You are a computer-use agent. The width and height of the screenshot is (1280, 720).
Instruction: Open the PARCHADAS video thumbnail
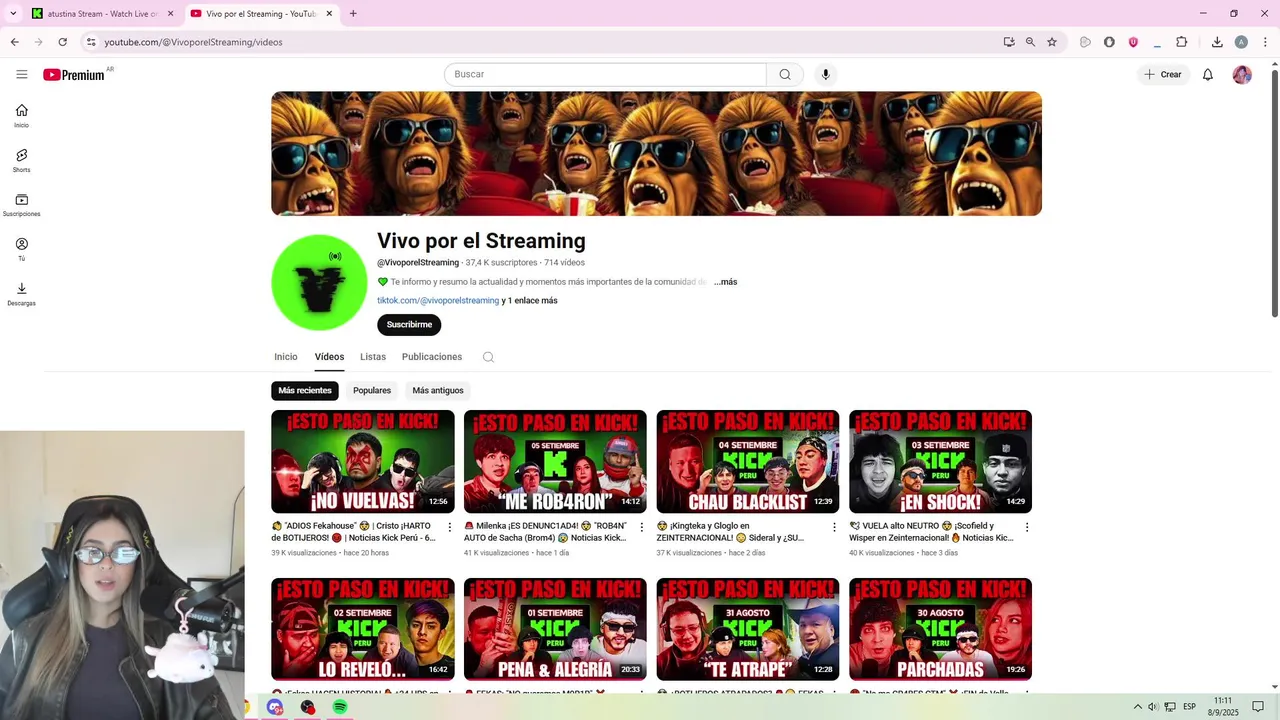click(940, 629)
